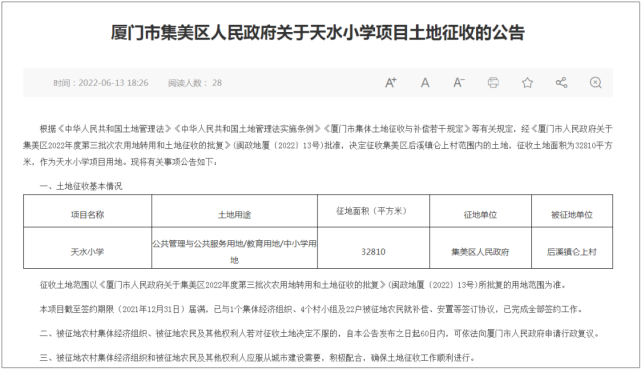The width and height of the screenshot is (641, 369).
Task: Select table header 征地面积（平方米）
Action: pos(373,211)
